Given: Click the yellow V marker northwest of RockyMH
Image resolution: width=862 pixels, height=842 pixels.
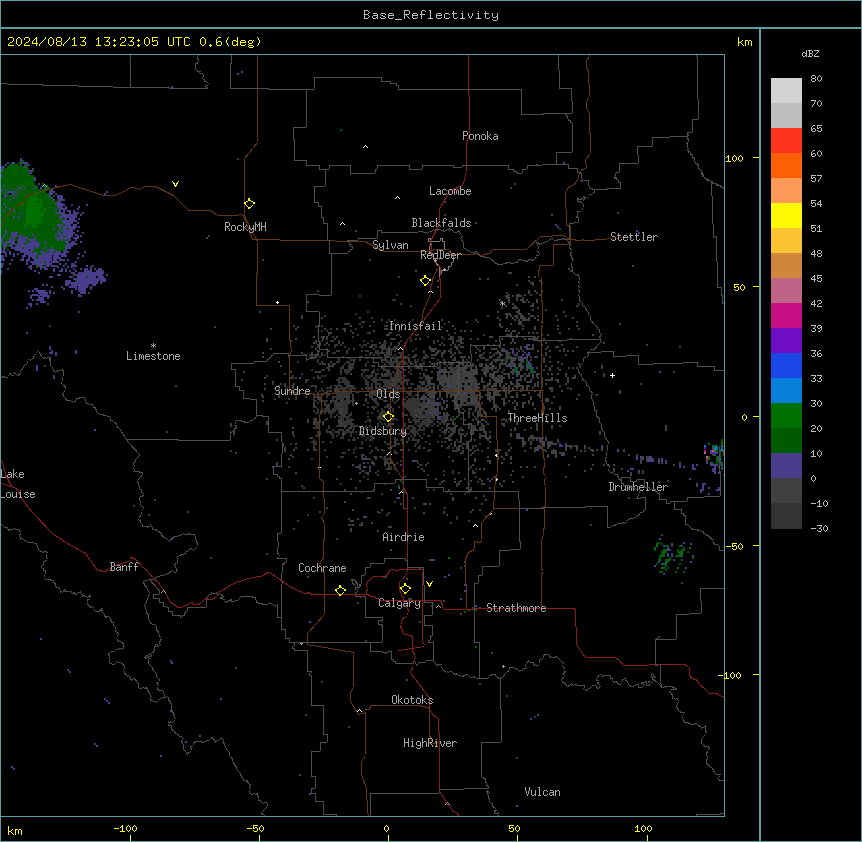Looking at the screenshot, I should pyautogui.click(x=175, y=184).
